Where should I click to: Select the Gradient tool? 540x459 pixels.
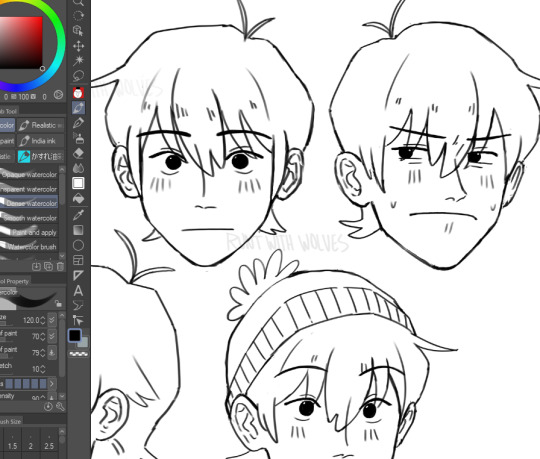click(79, 230)
